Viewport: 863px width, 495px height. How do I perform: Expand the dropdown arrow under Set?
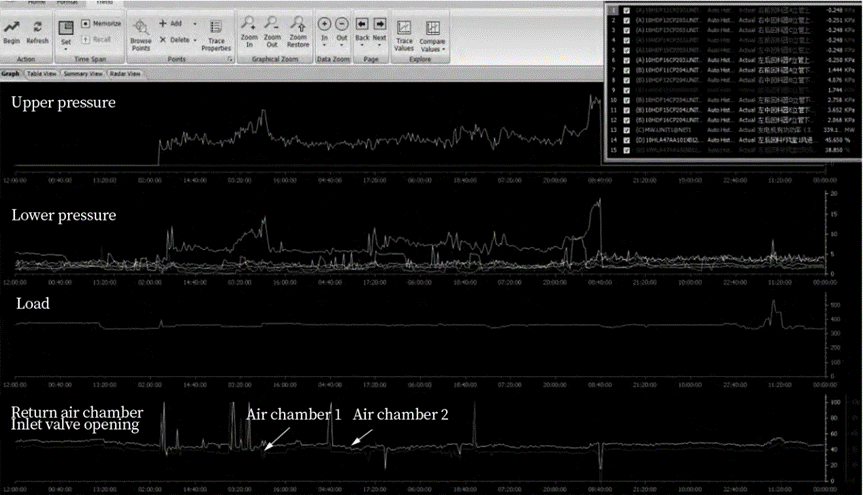66,49
